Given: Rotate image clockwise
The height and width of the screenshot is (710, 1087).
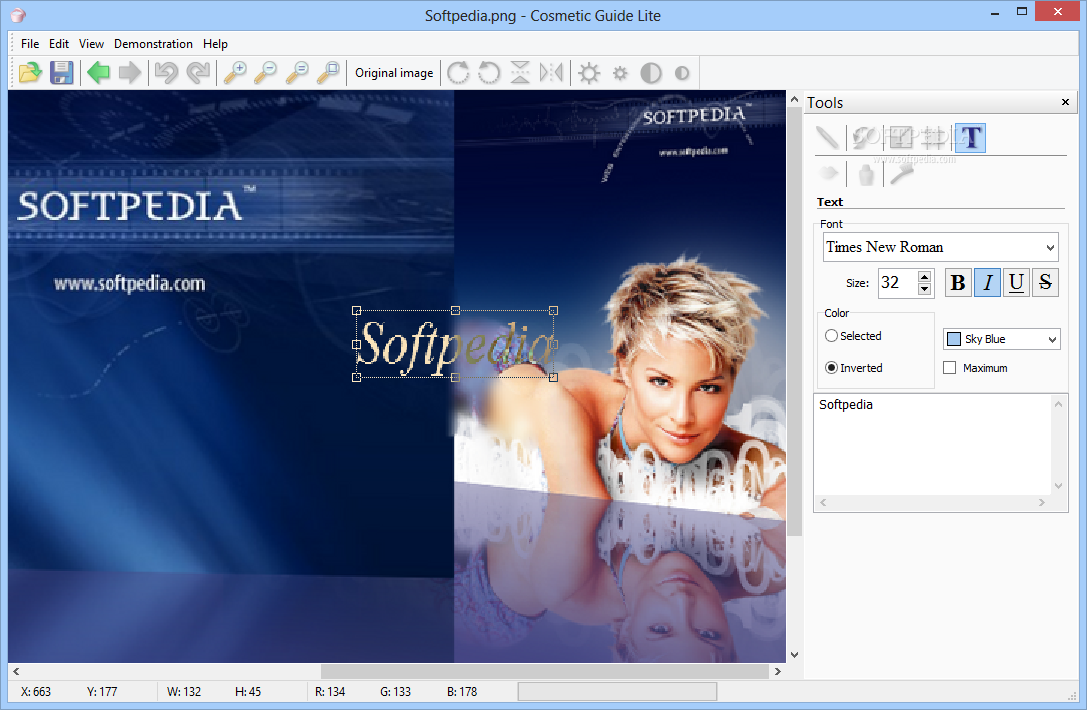Looking at the screenshot, I should 458,73.
